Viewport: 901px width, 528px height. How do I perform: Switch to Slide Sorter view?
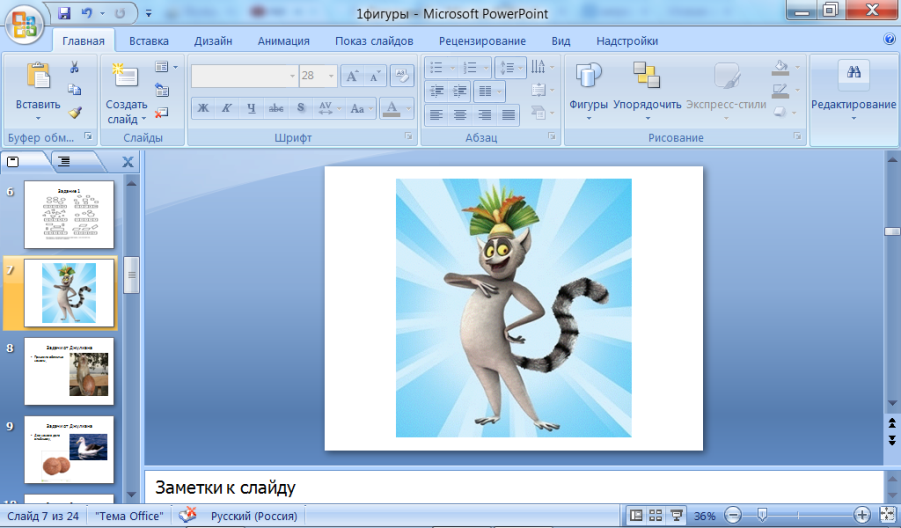pyautogui.click(x=656, y=515)
